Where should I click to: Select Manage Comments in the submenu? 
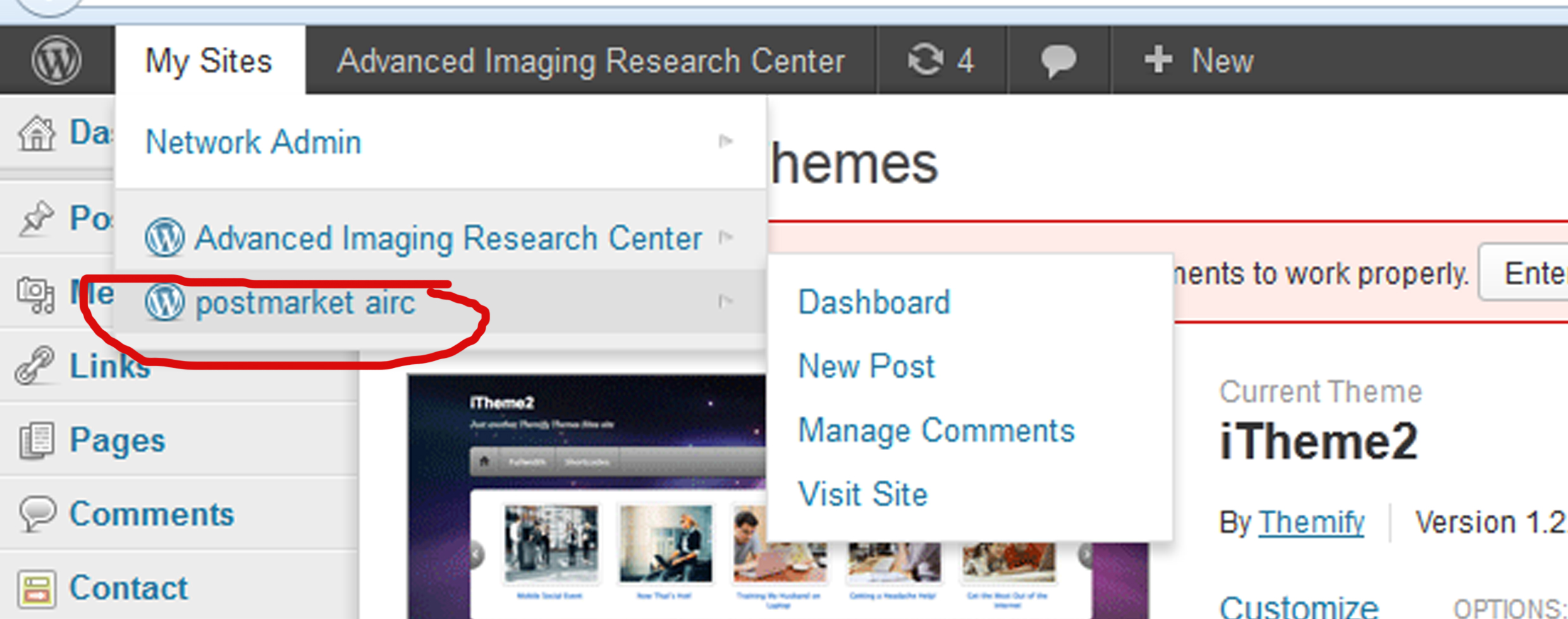point(936,431)
